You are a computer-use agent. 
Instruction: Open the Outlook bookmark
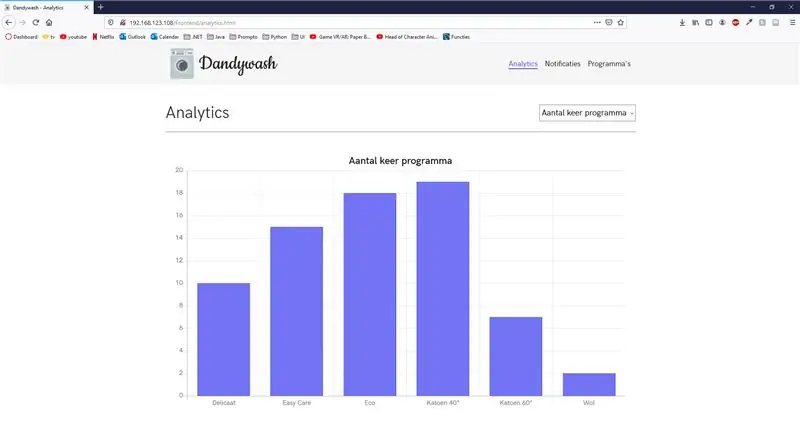133,37
